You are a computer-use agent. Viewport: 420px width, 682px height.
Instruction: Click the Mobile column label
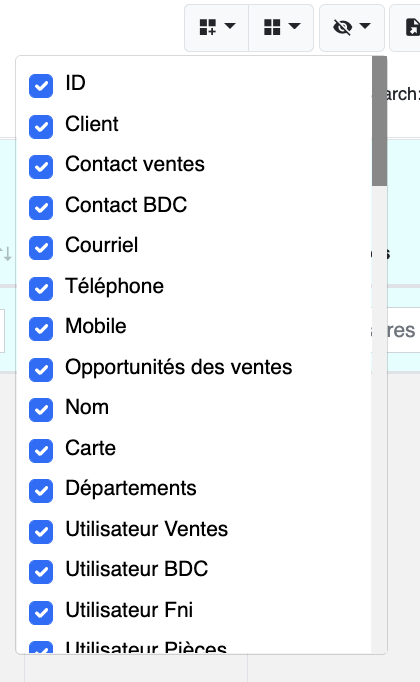pyautogui.click(x=96, y=326)
